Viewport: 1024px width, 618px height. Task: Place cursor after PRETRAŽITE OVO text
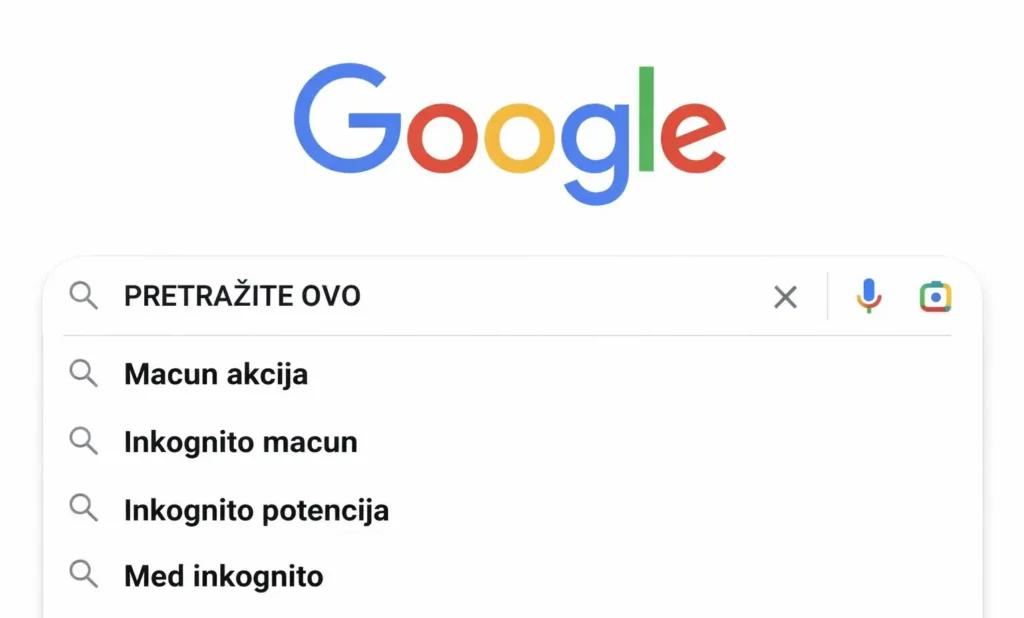(x=368, y=296)
